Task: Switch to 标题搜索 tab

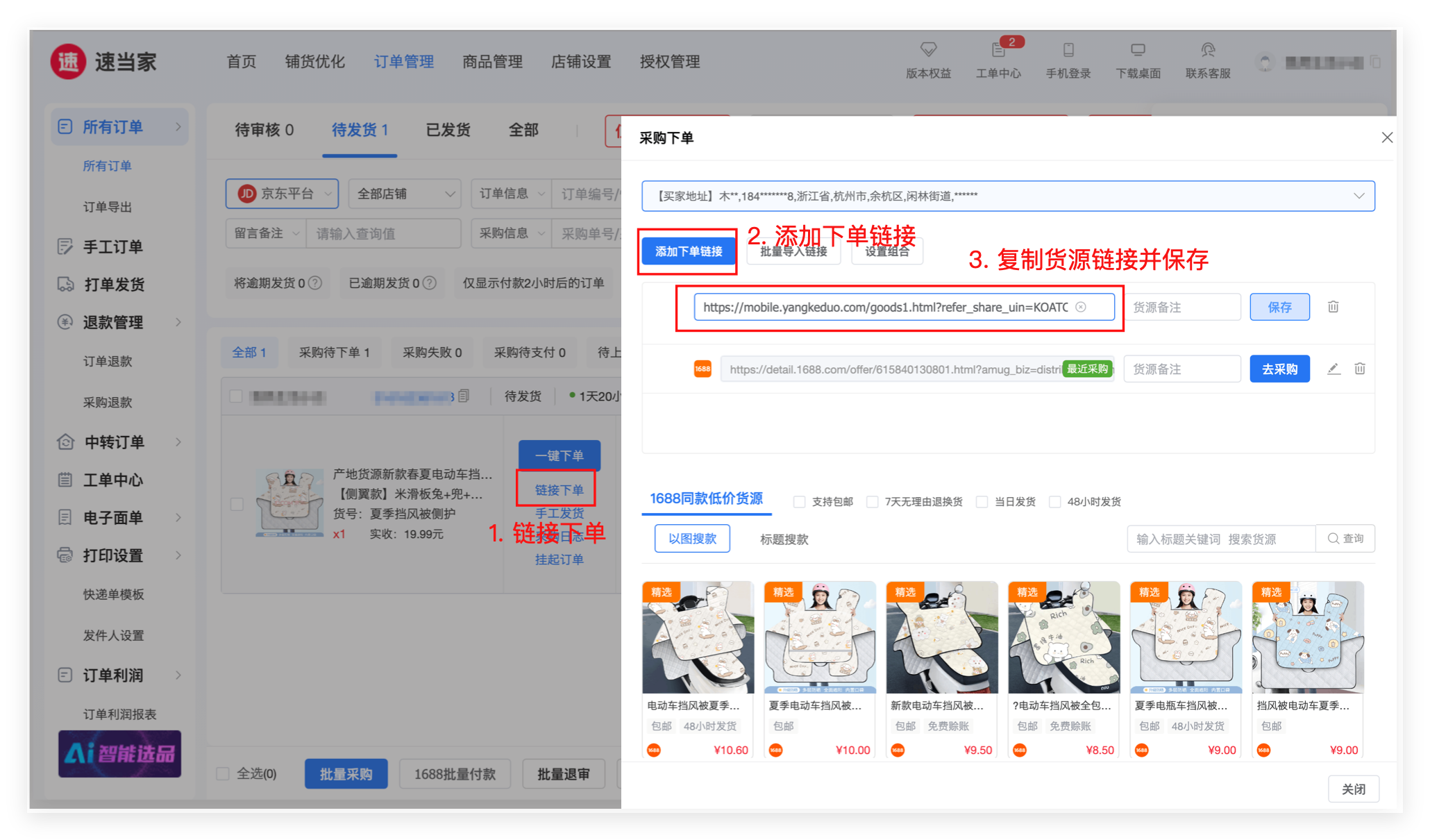Action: coord(784,539)
